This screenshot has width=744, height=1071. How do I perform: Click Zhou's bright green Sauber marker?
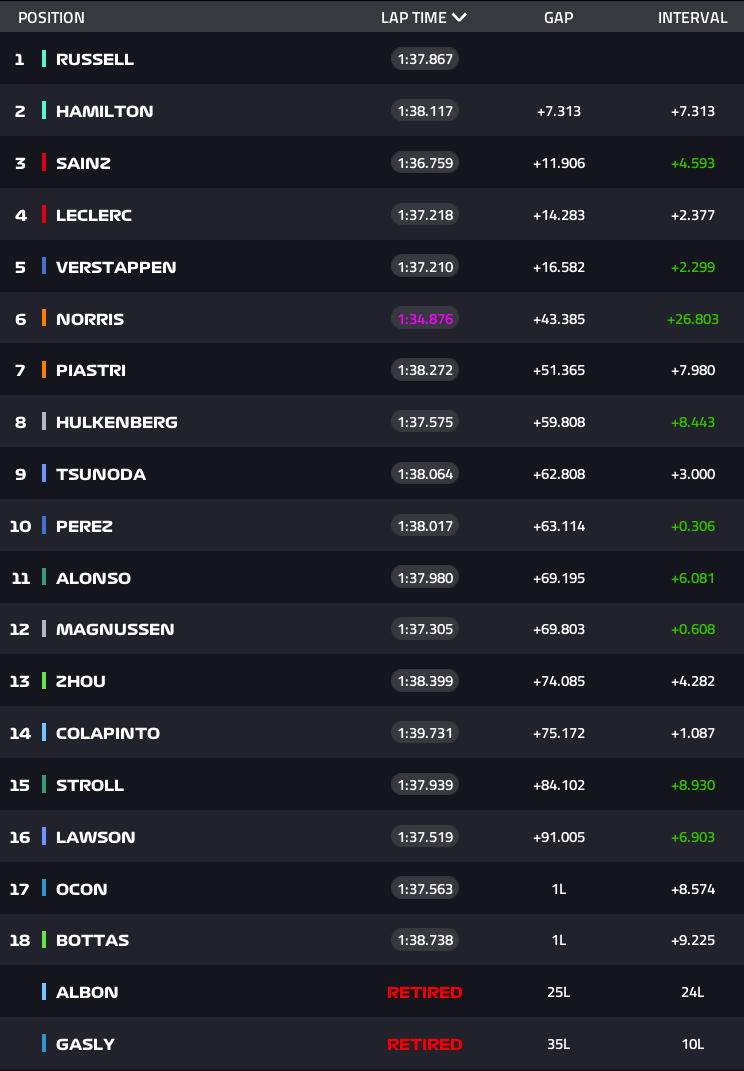[44, 681]
